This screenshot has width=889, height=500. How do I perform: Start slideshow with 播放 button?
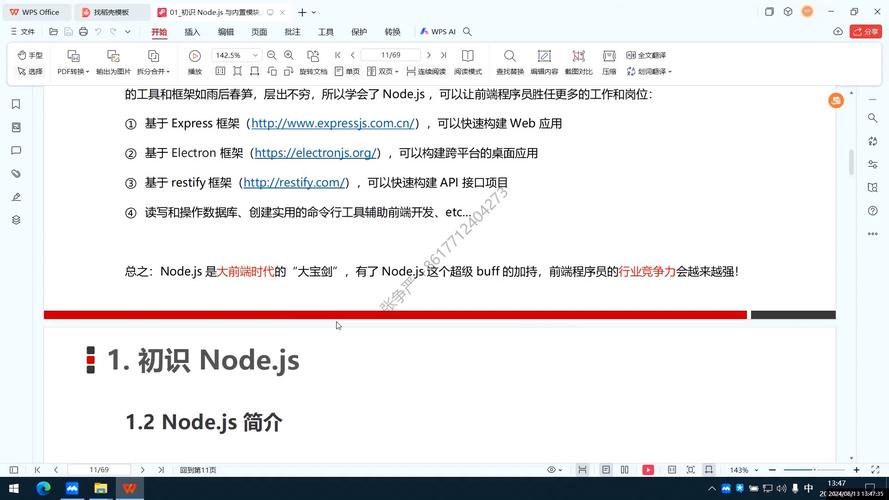point(194,62)
